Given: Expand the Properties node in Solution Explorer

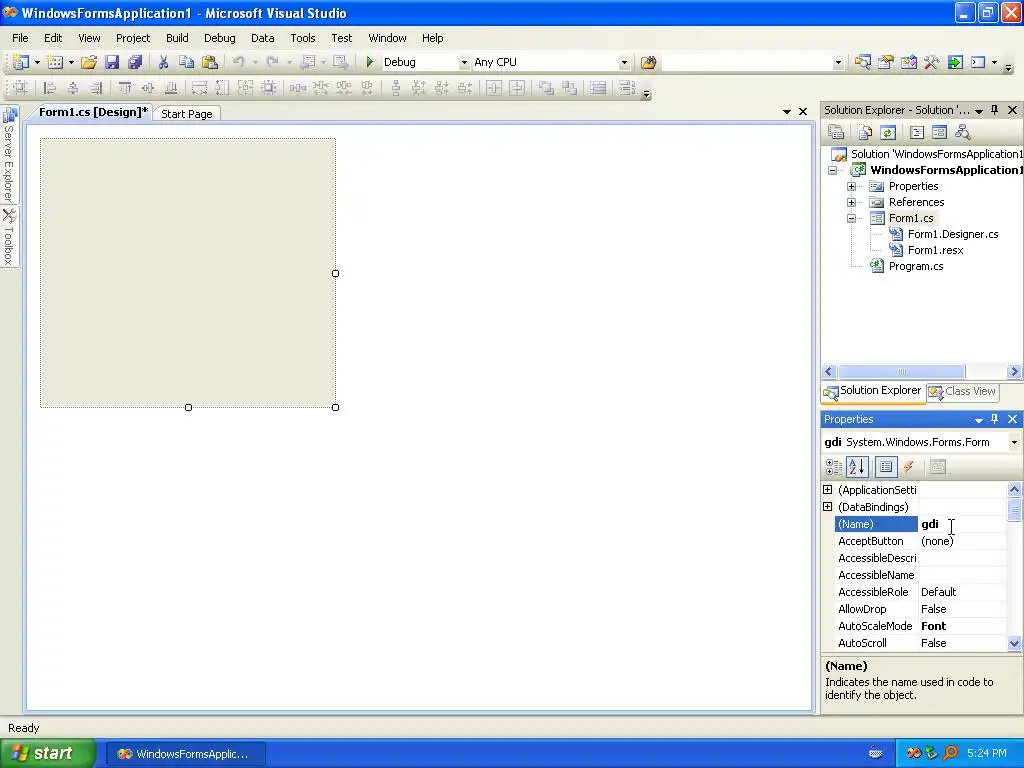Looking at the screenshot, I should click(x=852, y=186).
